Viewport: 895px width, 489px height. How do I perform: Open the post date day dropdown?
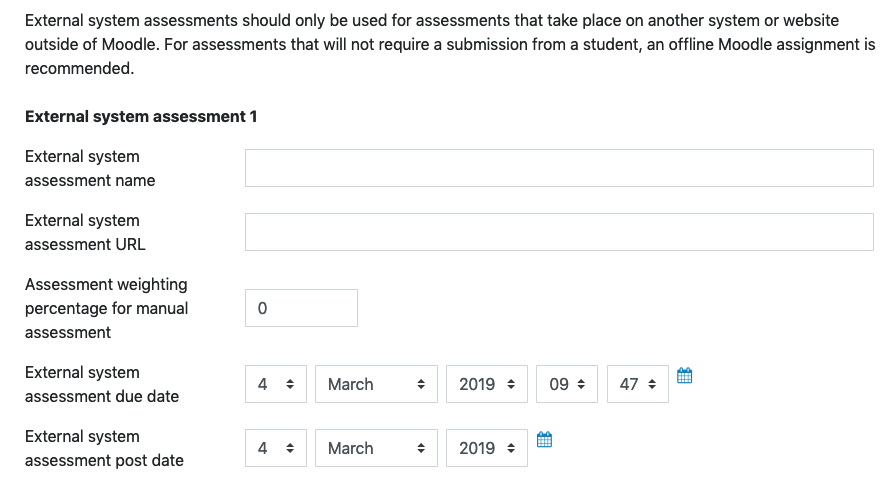click(276, 448)
